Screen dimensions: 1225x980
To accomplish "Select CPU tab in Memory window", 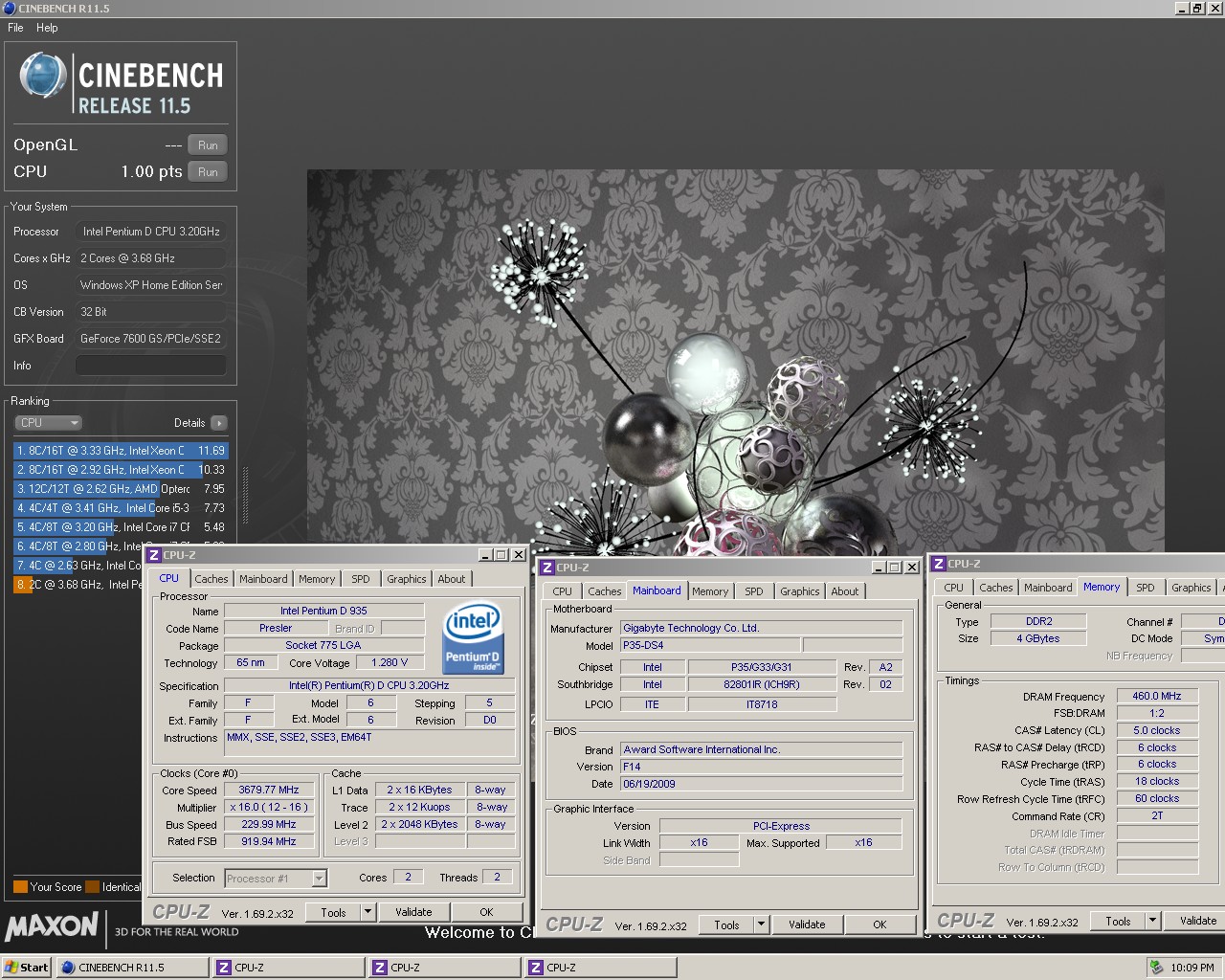I will click(x=954, y=588).
